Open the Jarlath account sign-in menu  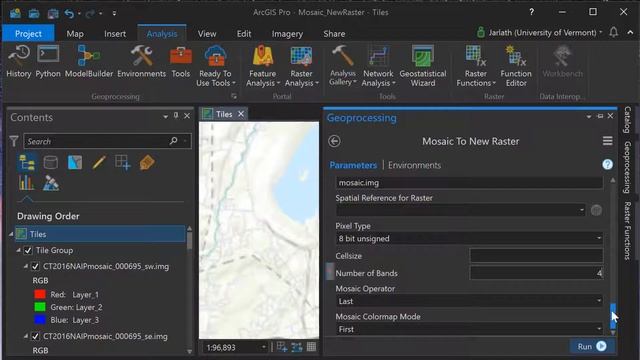(539, 33)
